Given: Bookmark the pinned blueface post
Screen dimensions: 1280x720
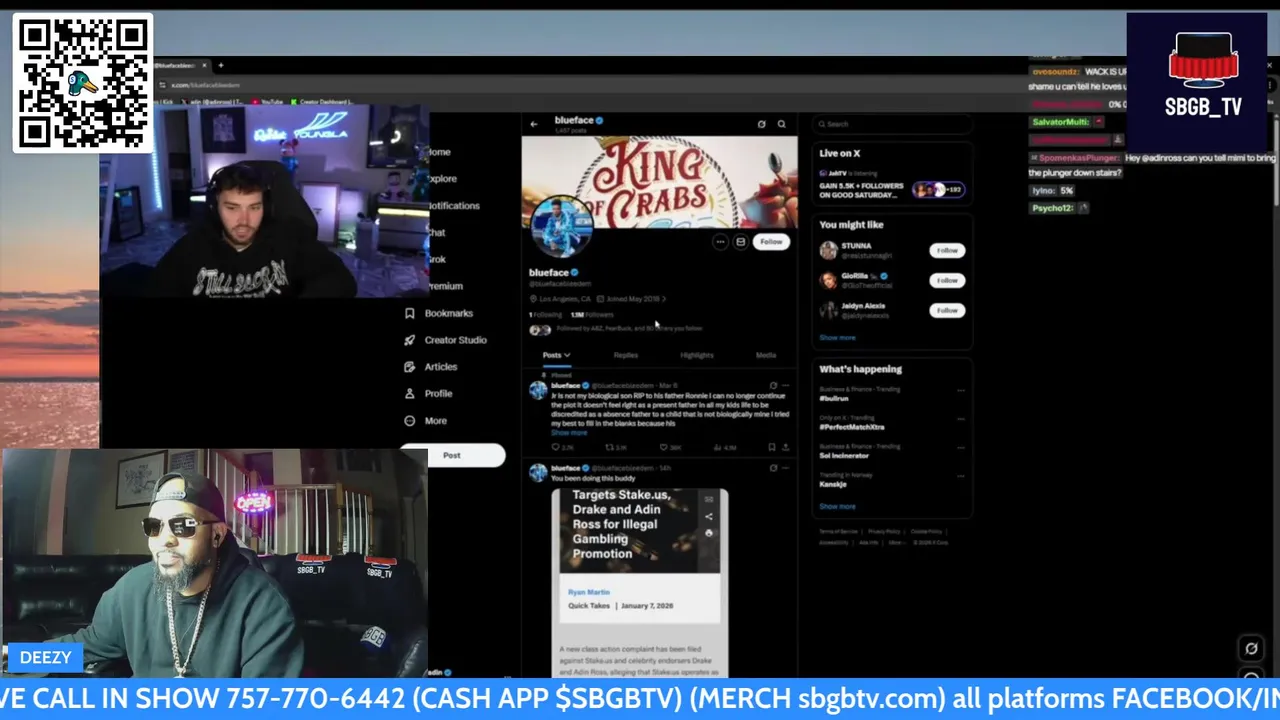Looking at the screenshot, I should (771, 447).
